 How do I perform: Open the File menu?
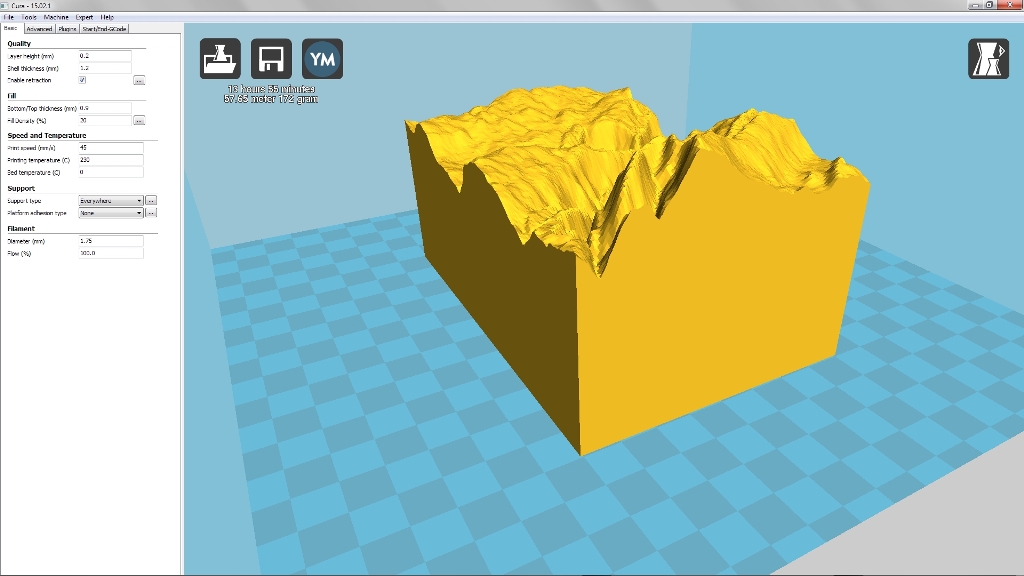tap(8, 17)
